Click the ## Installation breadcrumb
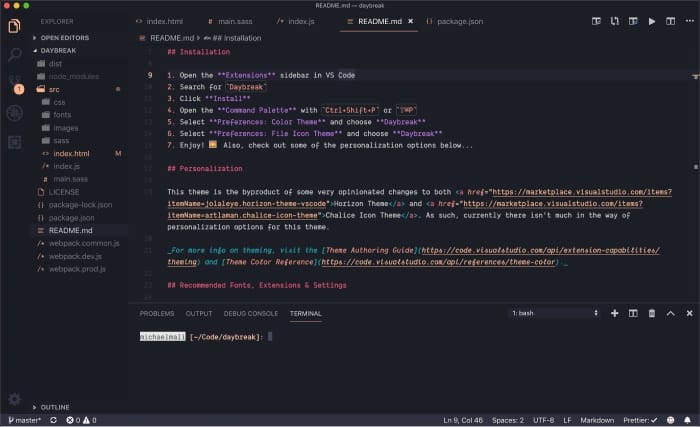The image size is (700, 427). click(233, 38)
